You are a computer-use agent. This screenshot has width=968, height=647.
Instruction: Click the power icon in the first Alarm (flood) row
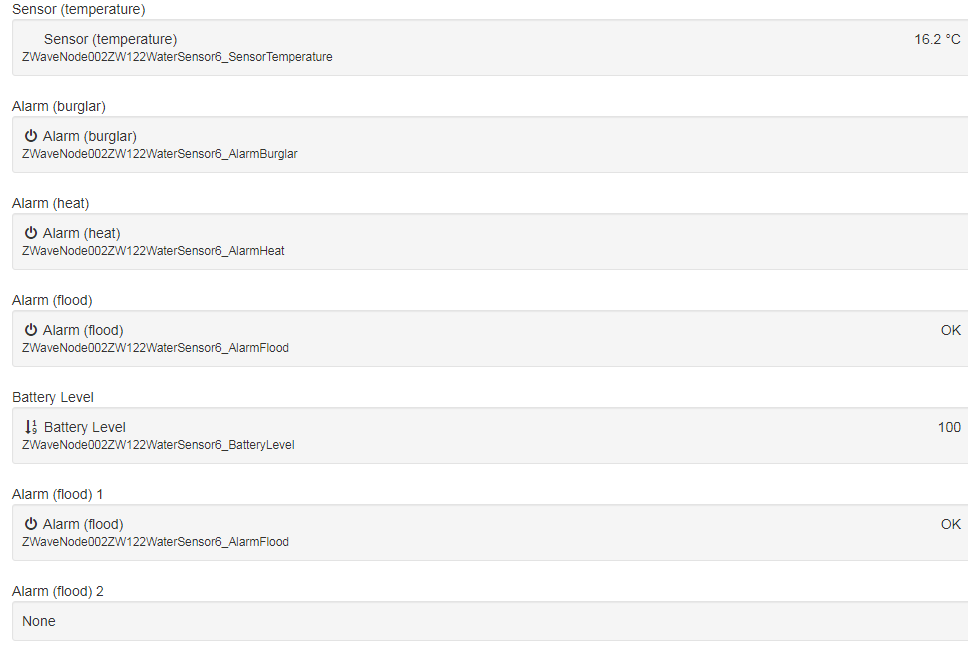click(x=31, y=330)
